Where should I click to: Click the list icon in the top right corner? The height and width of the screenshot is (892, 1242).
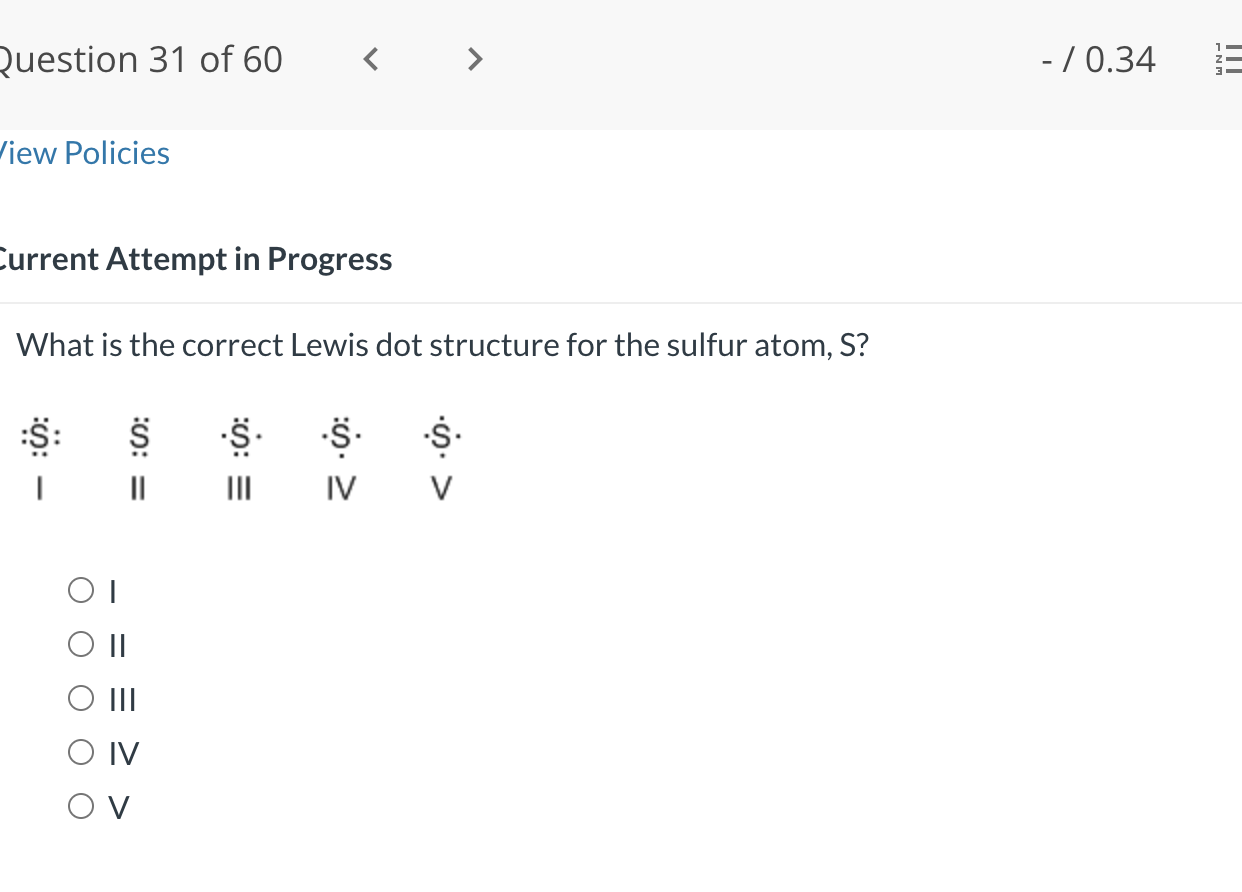1230,59
